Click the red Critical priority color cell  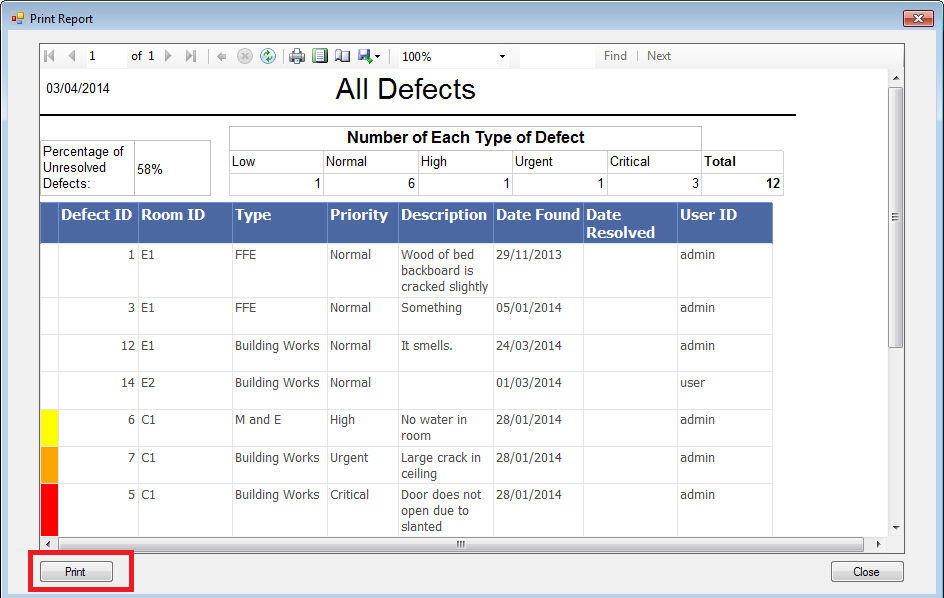coord(49,509)
